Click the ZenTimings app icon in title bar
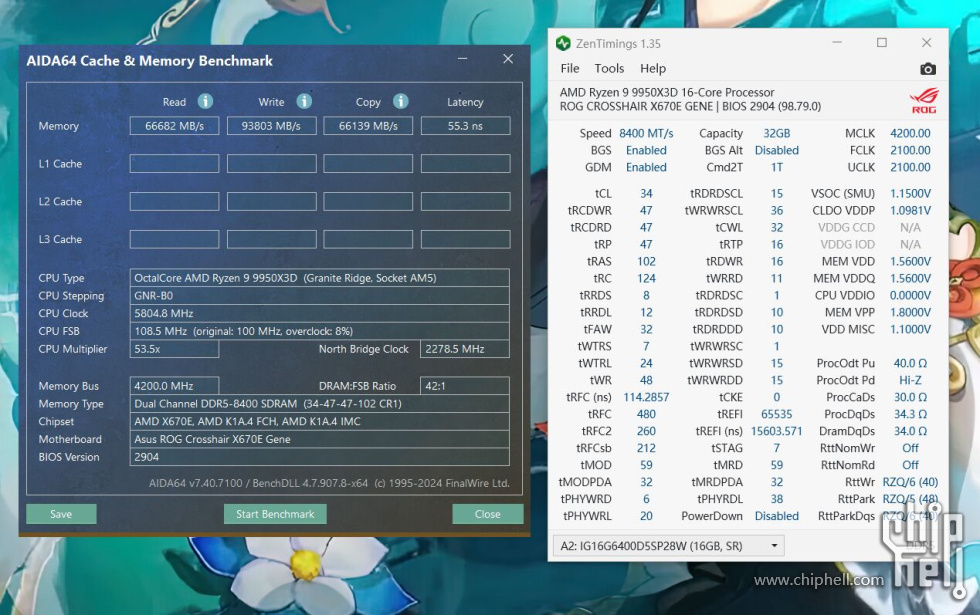 point(563,43)
